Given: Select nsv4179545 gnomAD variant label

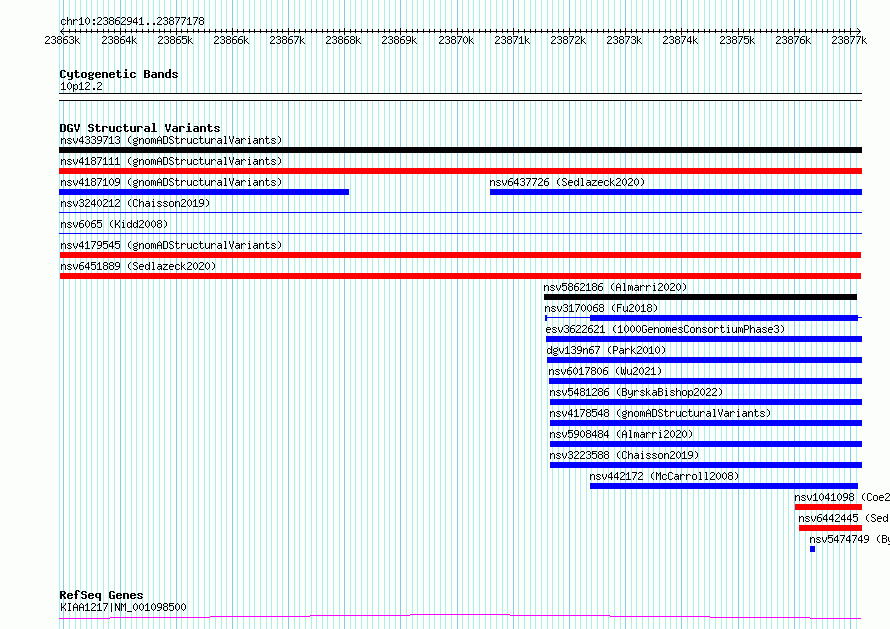Looking at the screenshot, I should (x=171, y=245).
